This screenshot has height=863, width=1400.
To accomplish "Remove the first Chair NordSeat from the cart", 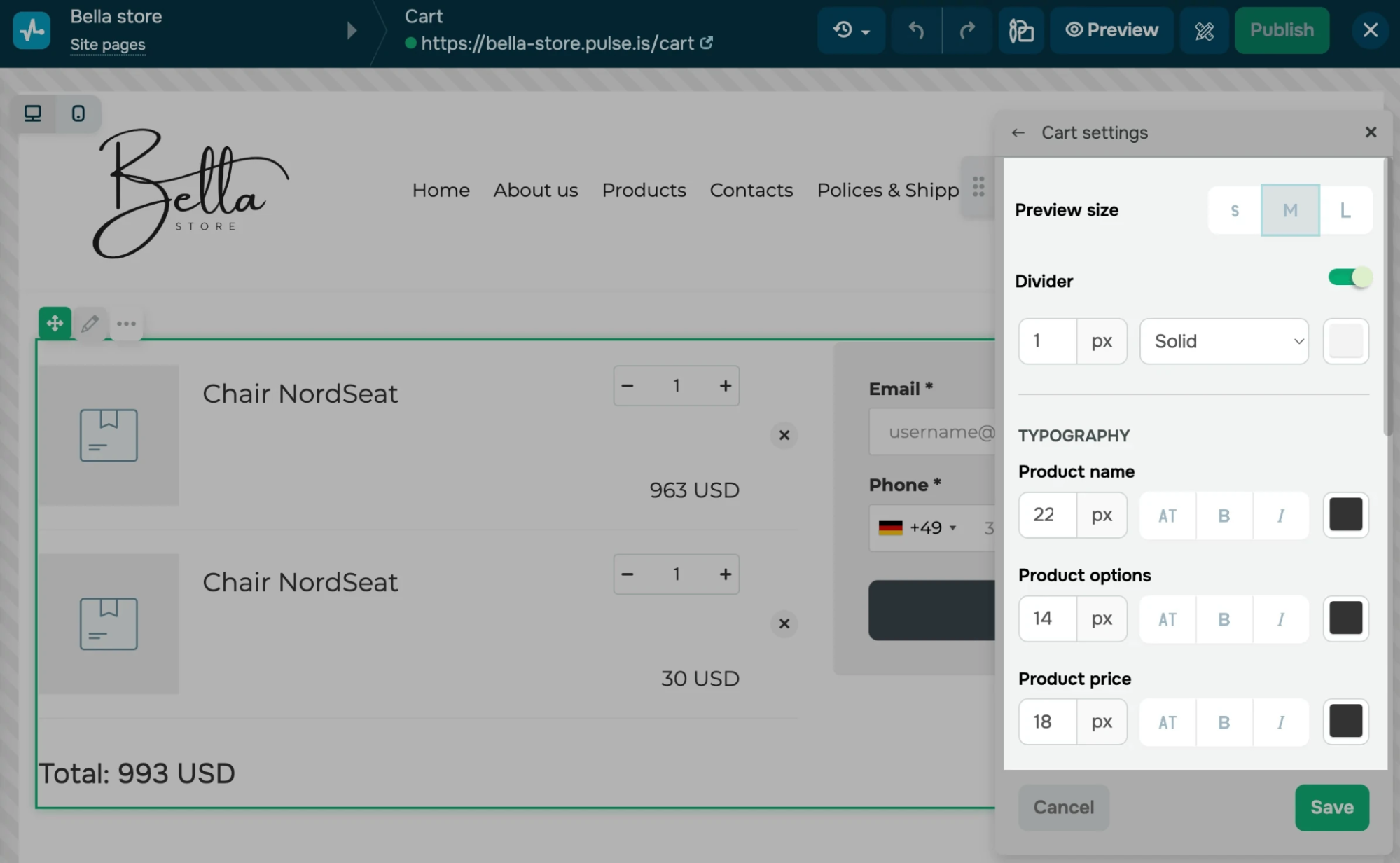I will pos(784,435).
